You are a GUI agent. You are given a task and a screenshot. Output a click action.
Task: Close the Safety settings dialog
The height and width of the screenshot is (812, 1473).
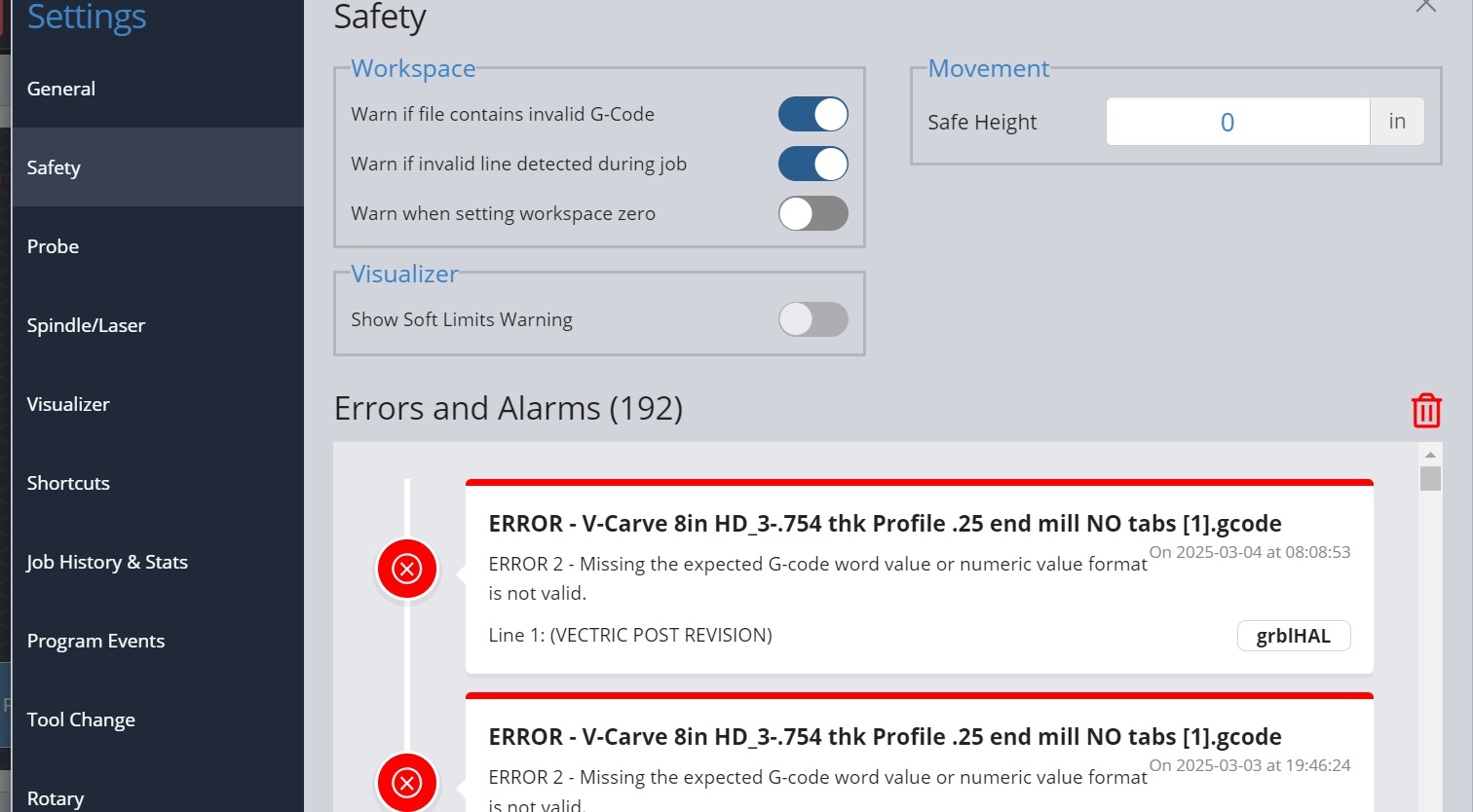[x=1426, y=6]
